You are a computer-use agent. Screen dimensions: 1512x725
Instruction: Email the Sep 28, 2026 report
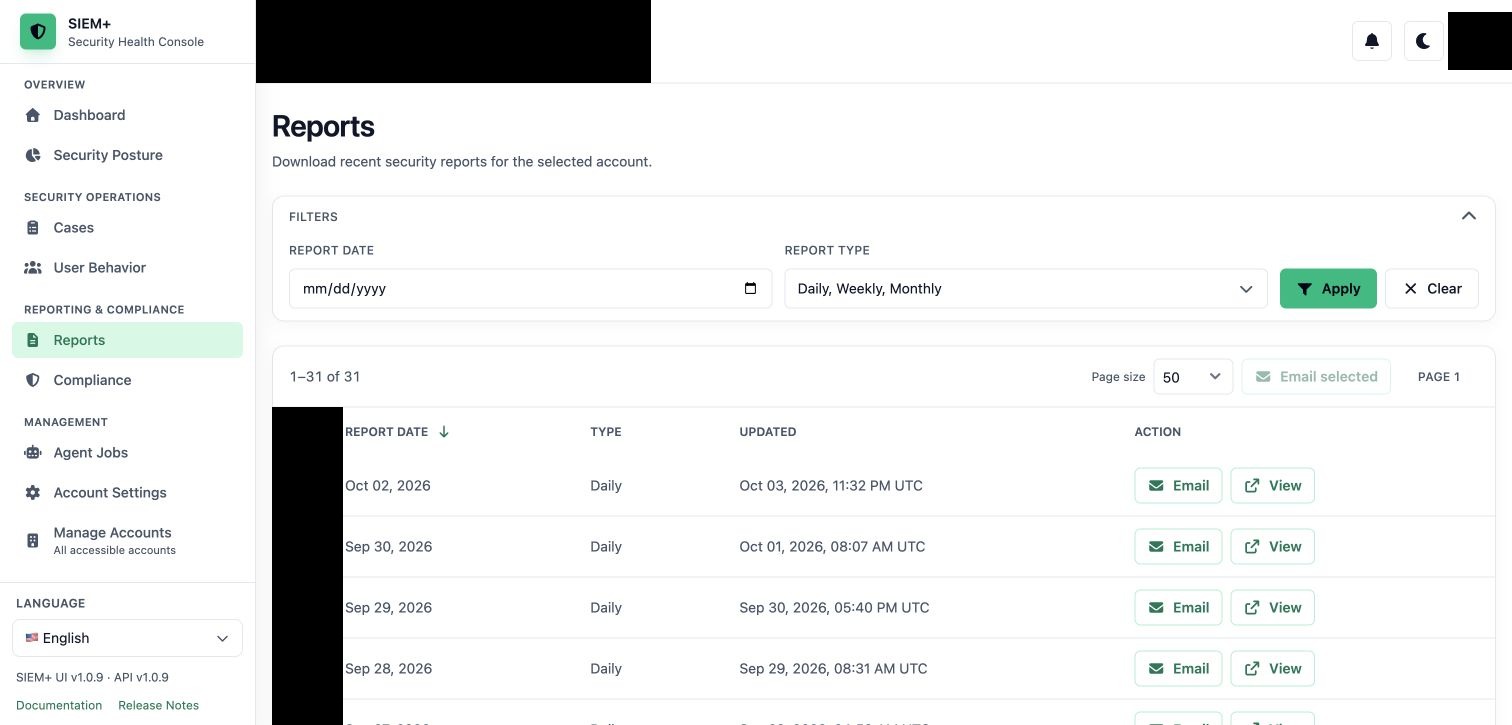tap(1178, 669)
